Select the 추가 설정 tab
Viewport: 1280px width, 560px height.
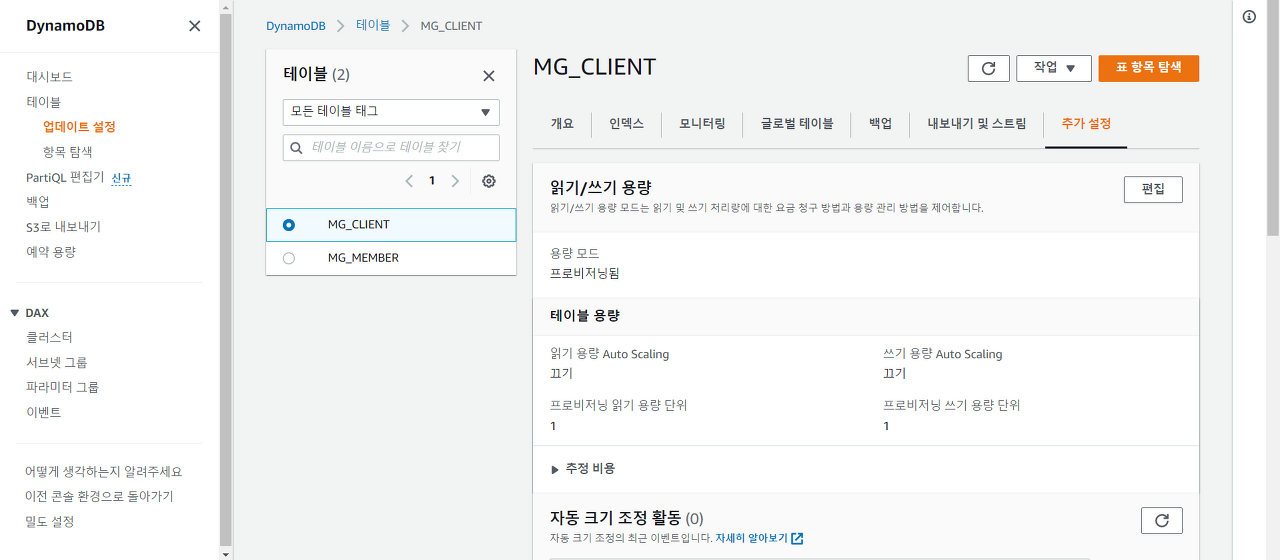(x=1086, y=124)
